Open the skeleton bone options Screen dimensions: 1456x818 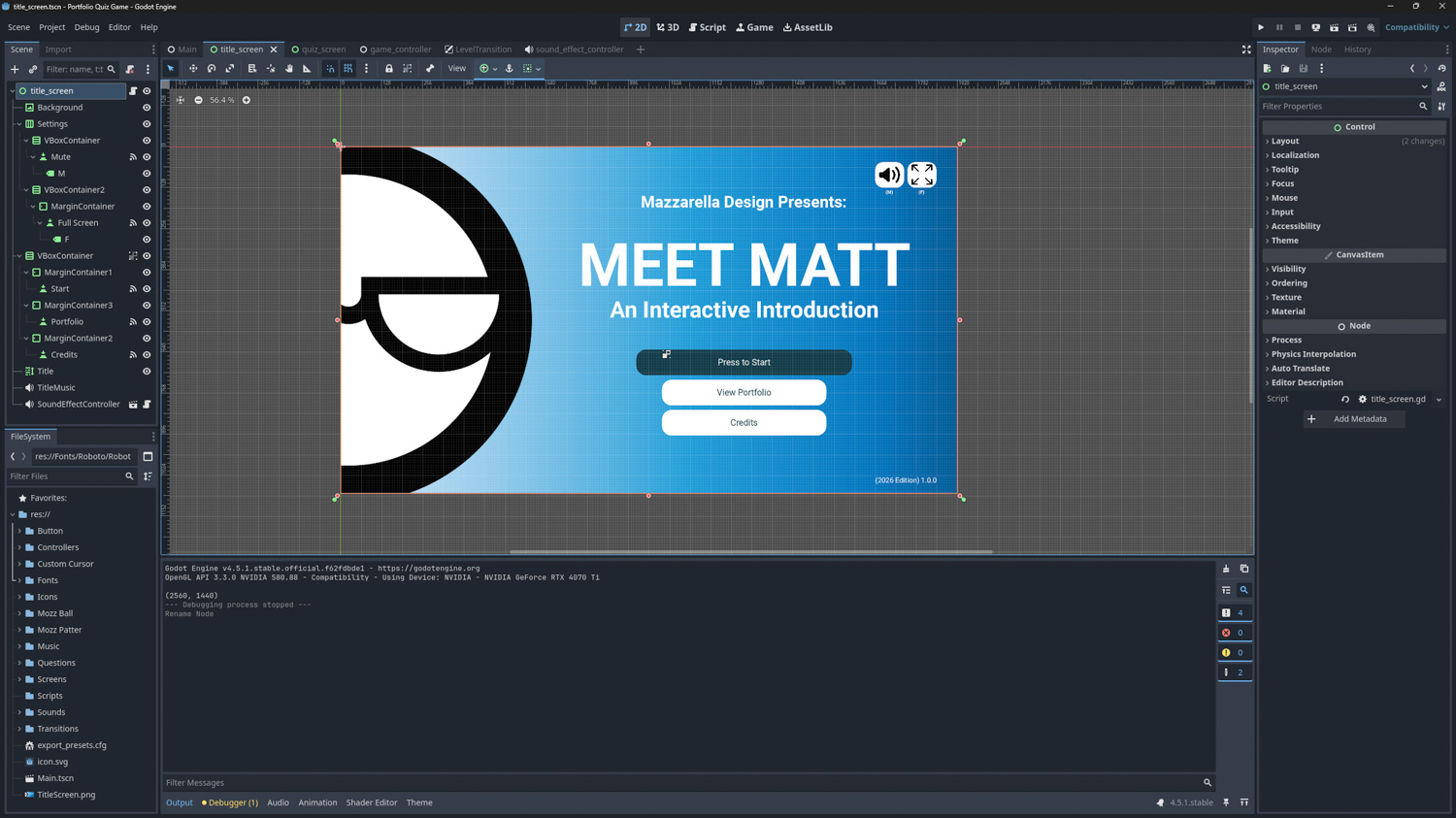point(430,69)
